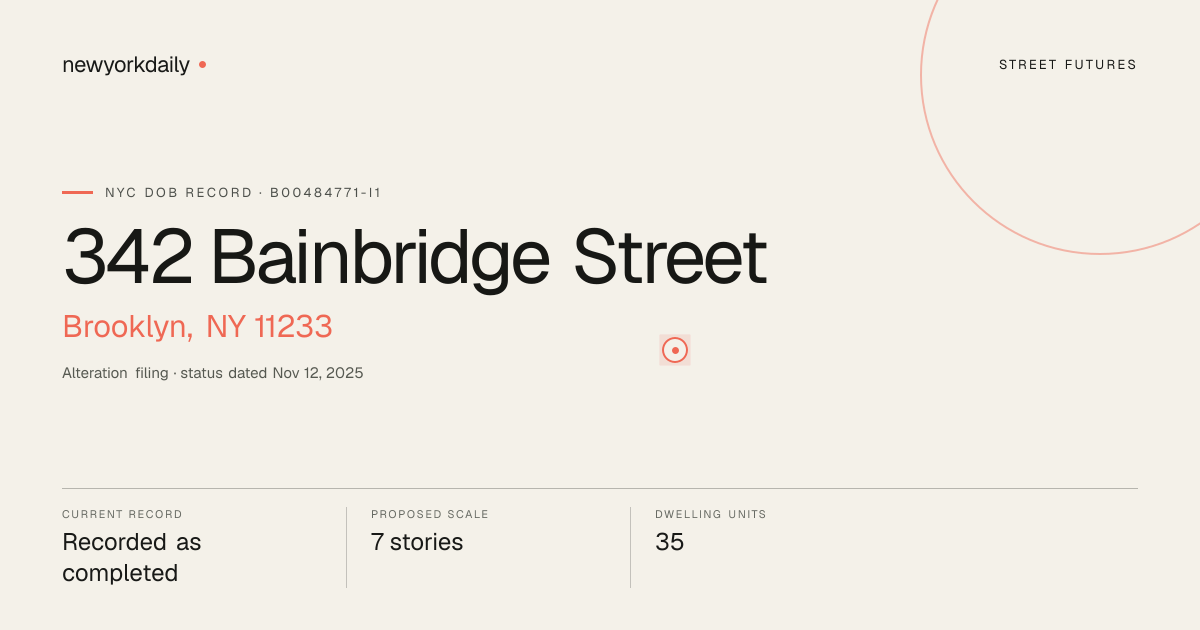1200x630 pixels.
Task: Click the 342 Bainbridge Street headline
Action: click(415, 257)
